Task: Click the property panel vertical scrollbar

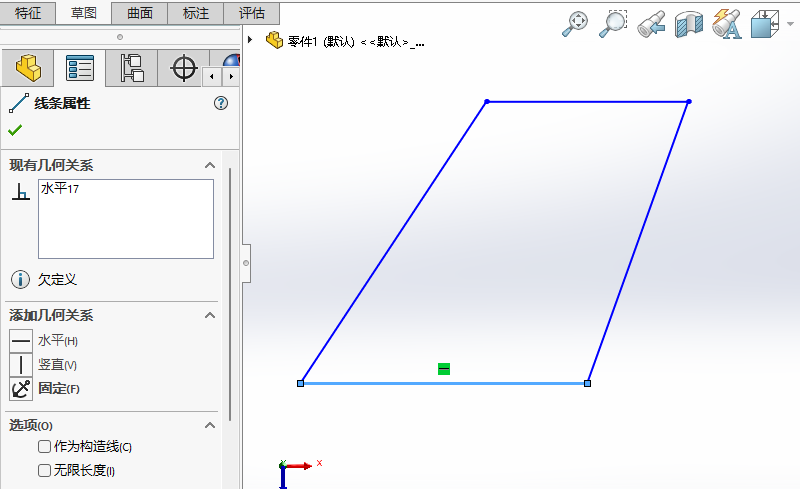Action: [230, 294]
